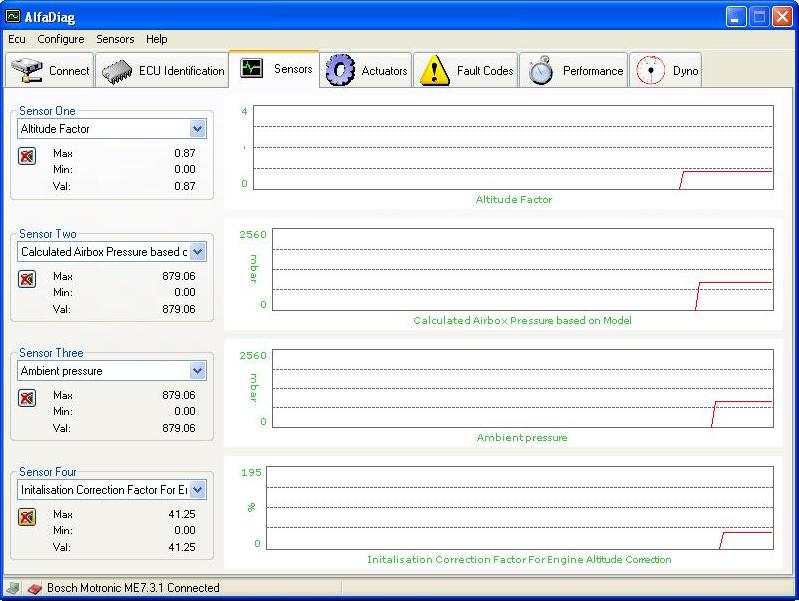Screen dimensions: 799x601
Task: Click the Performance stopwatch icon
Action: [541, 71]
